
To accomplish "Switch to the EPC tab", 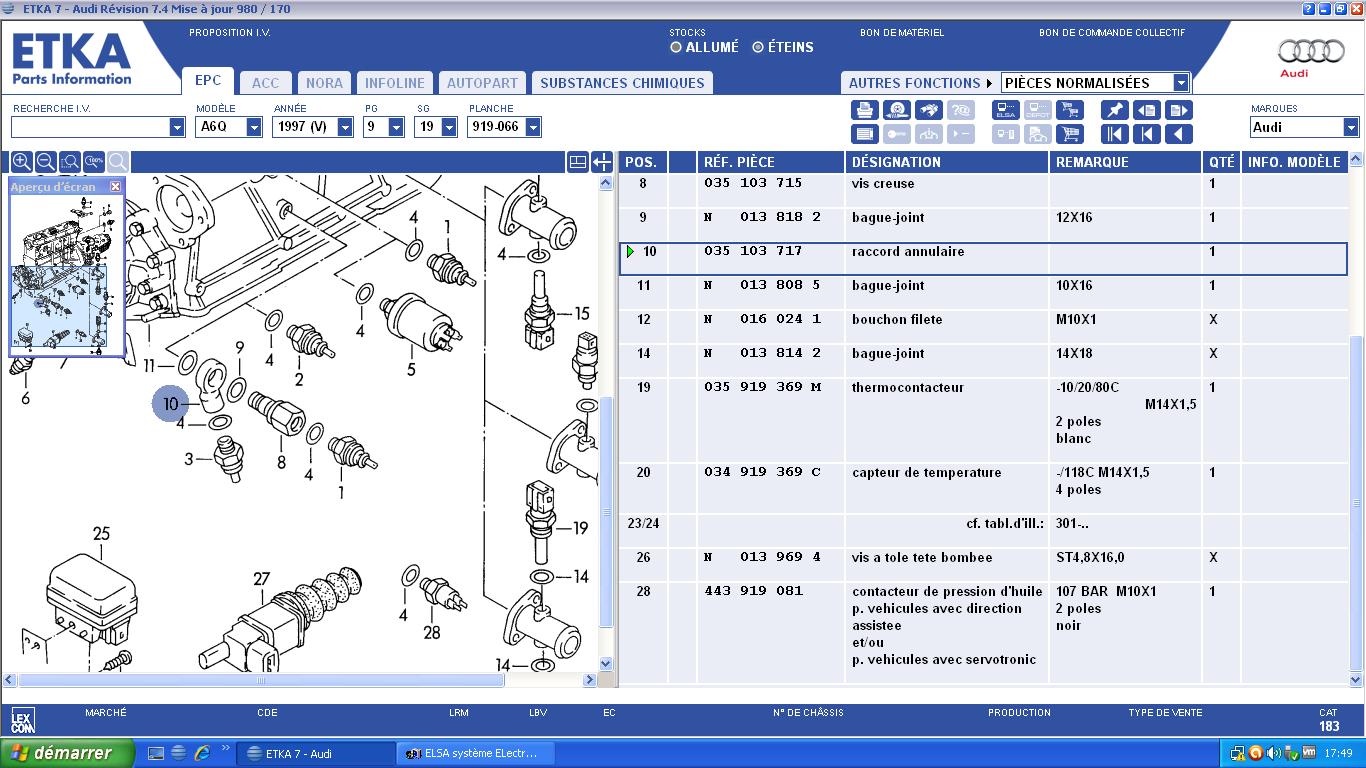I will pos(208,81).
